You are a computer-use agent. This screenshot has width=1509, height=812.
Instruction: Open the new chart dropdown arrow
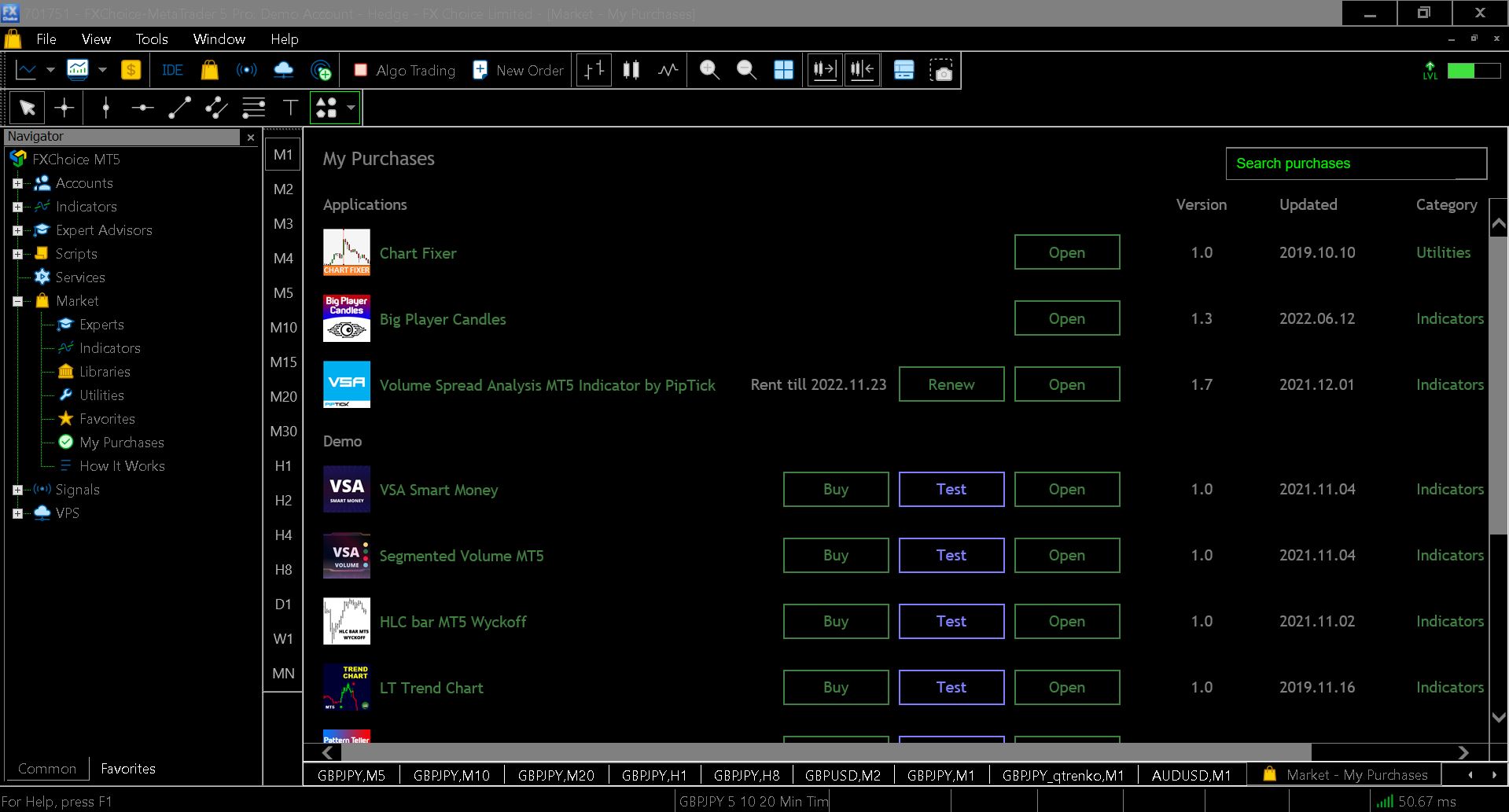click(50, 71)
